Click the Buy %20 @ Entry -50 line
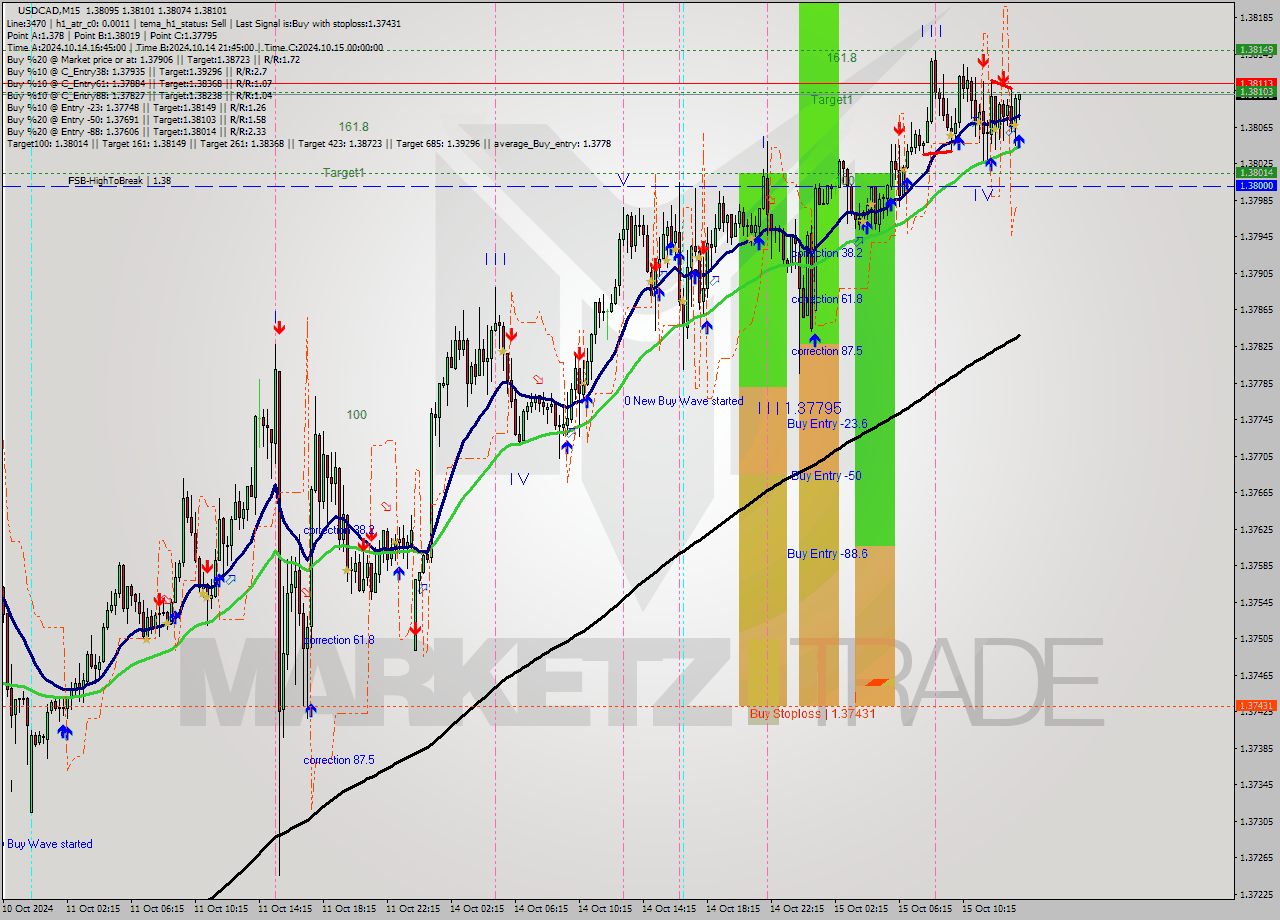The image size is (1280, 920). point(135,119)
